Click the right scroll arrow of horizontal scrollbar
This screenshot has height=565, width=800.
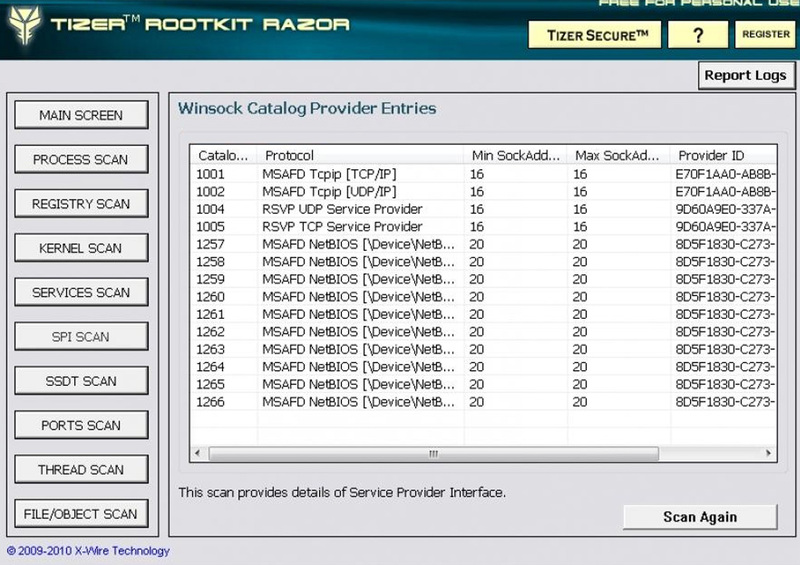point(769,453)
